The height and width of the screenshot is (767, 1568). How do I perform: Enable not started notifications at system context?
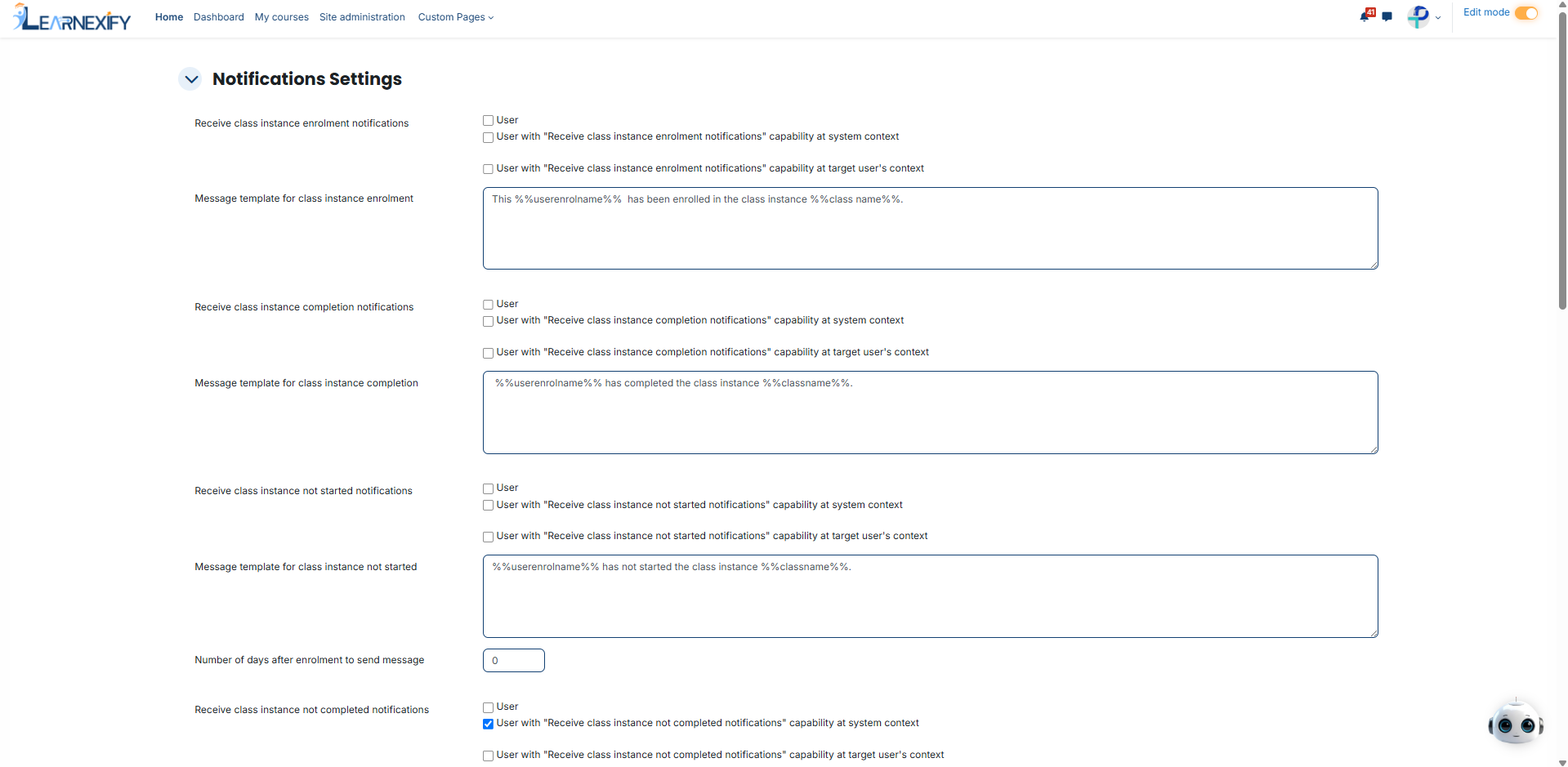(x=488, y=506)
